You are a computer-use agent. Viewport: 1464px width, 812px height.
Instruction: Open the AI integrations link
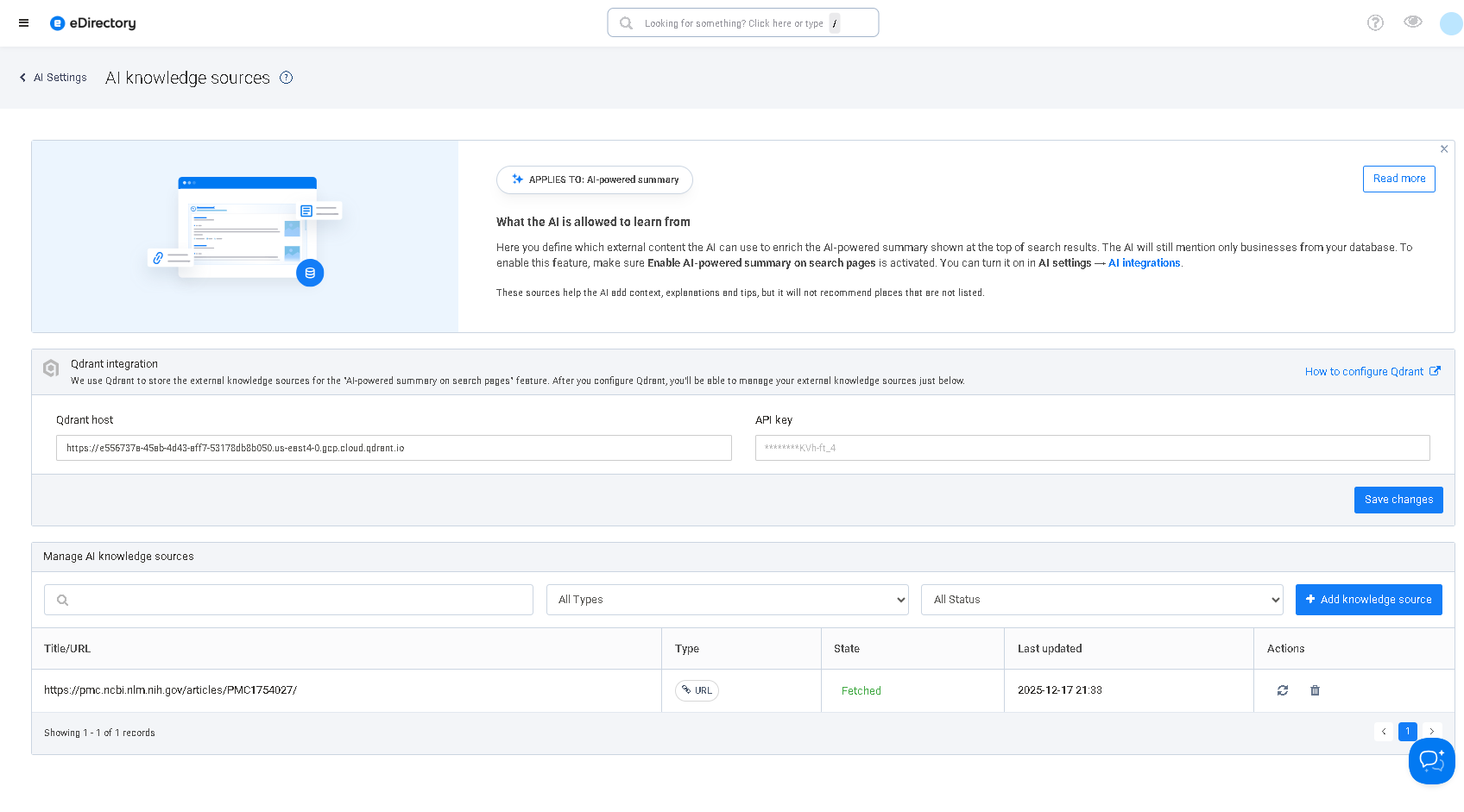coord(1144,263)
